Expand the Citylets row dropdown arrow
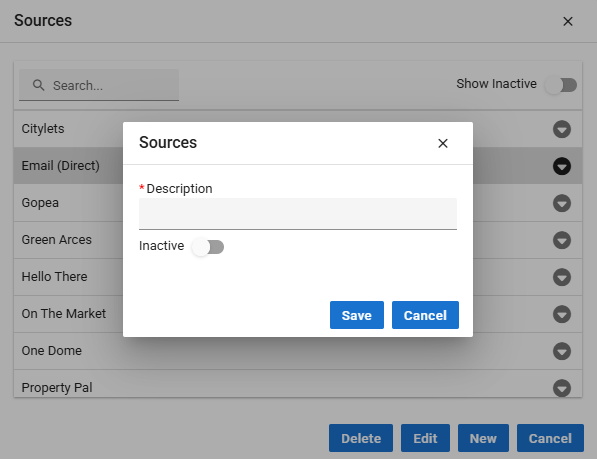The width and height of the screenshot is (597, 459). [562, 129]
